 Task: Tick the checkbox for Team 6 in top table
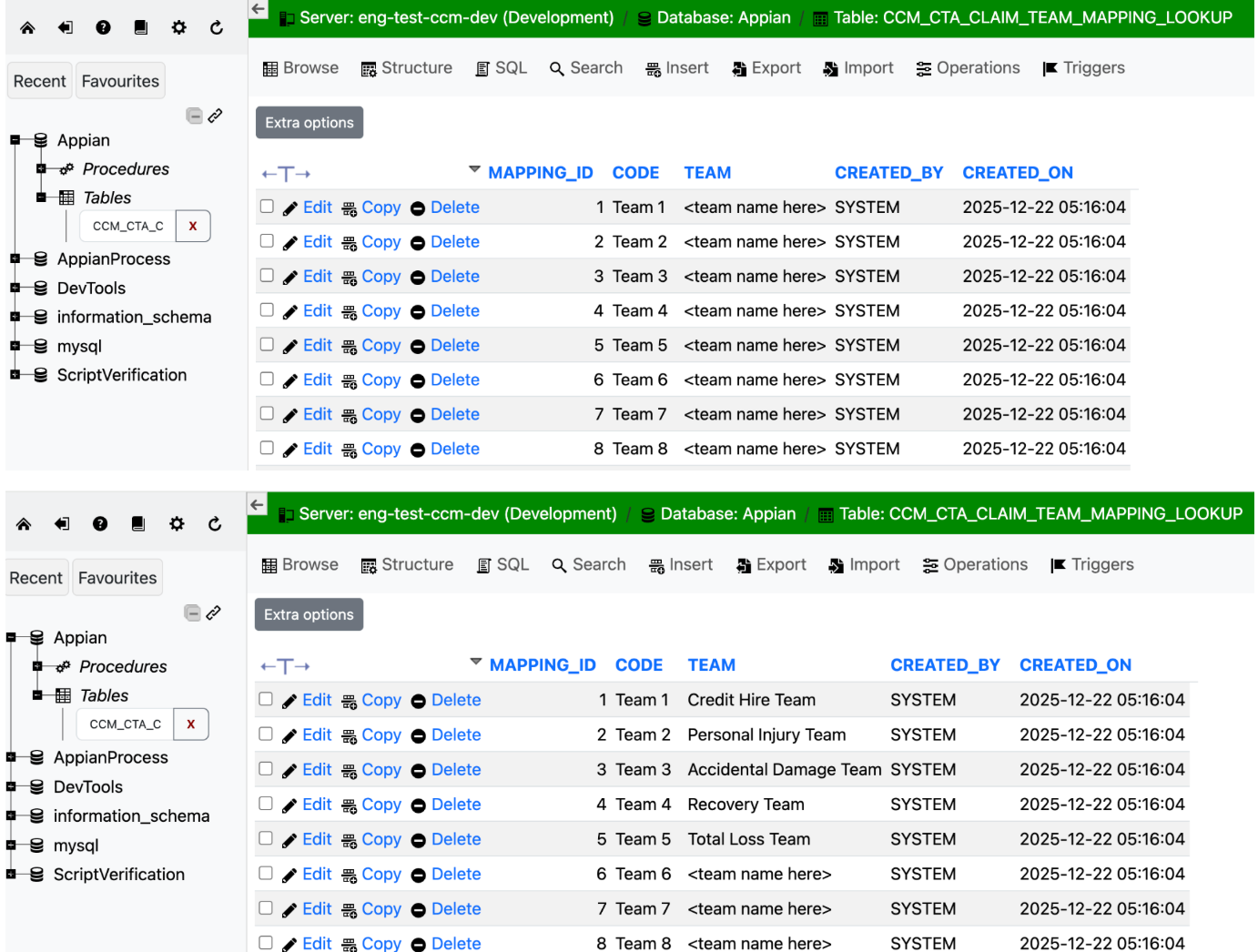click(x=267, y=380)
